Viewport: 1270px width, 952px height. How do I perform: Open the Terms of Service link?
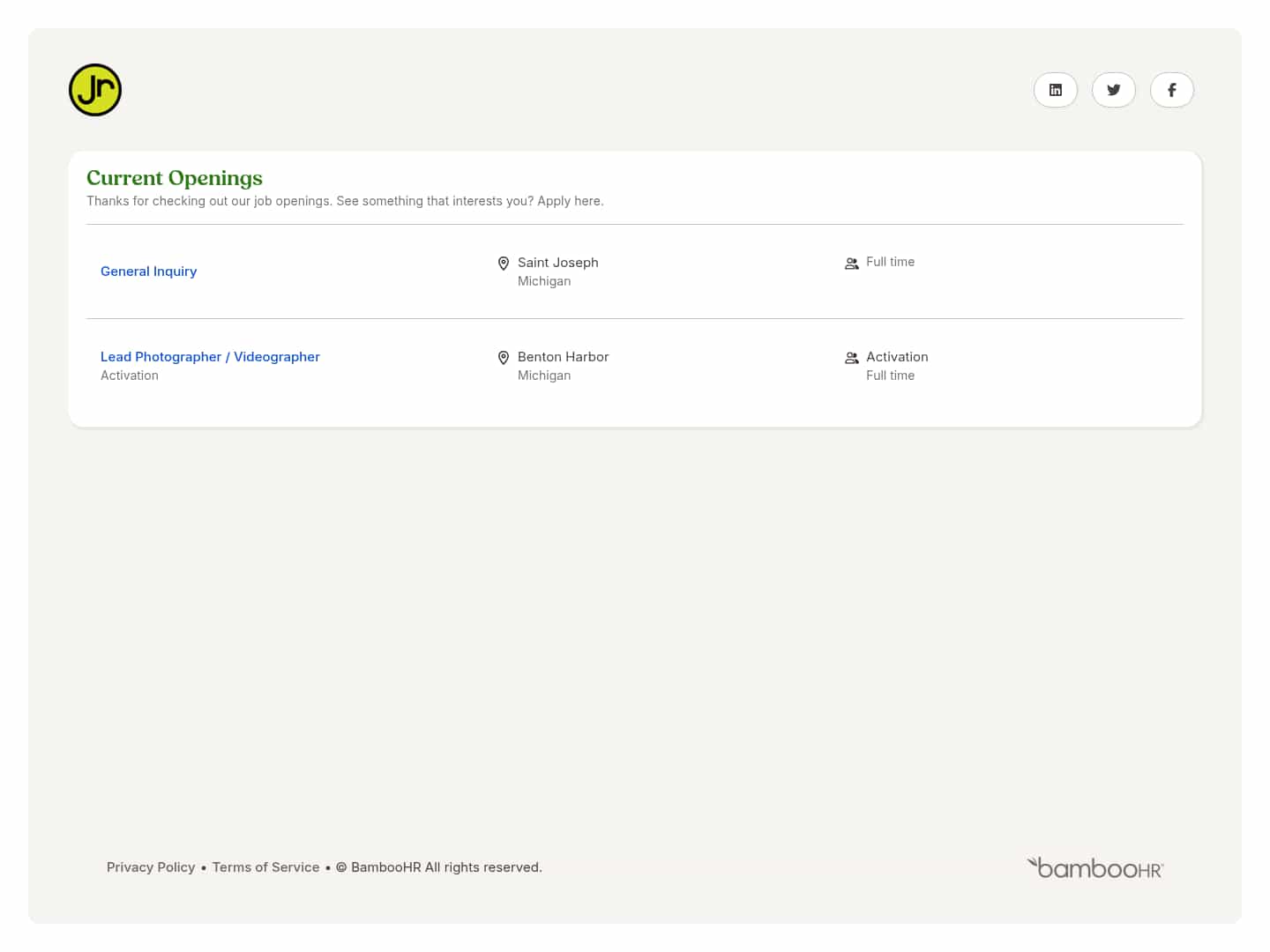266,867
